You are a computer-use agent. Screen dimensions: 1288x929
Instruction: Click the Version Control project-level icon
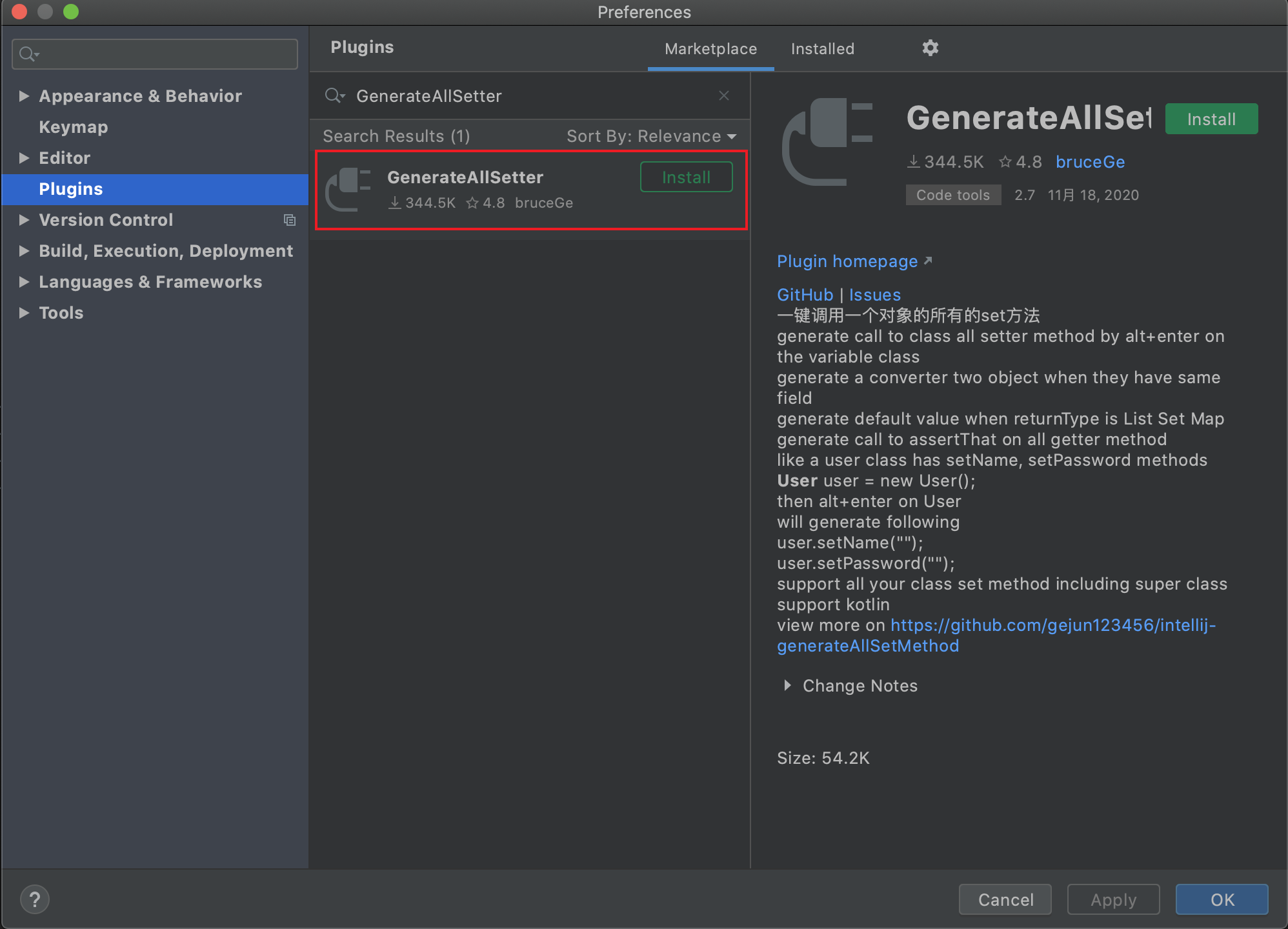(x=290, y=220)
